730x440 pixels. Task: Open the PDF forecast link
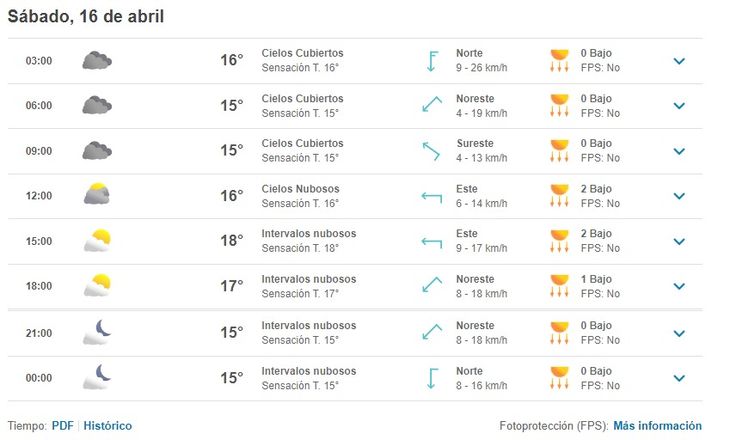pyautogui.click(x=62, y=426)
